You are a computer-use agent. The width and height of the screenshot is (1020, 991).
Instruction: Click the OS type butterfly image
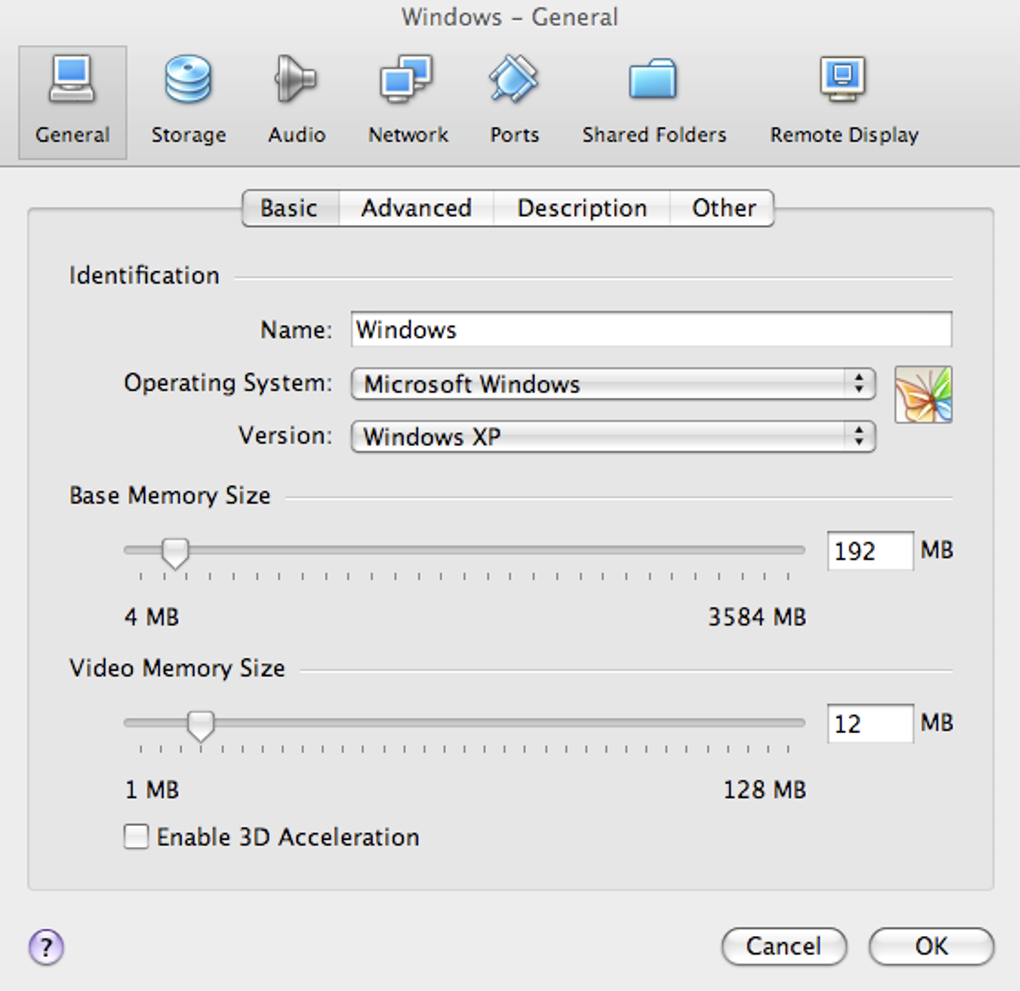923,394
